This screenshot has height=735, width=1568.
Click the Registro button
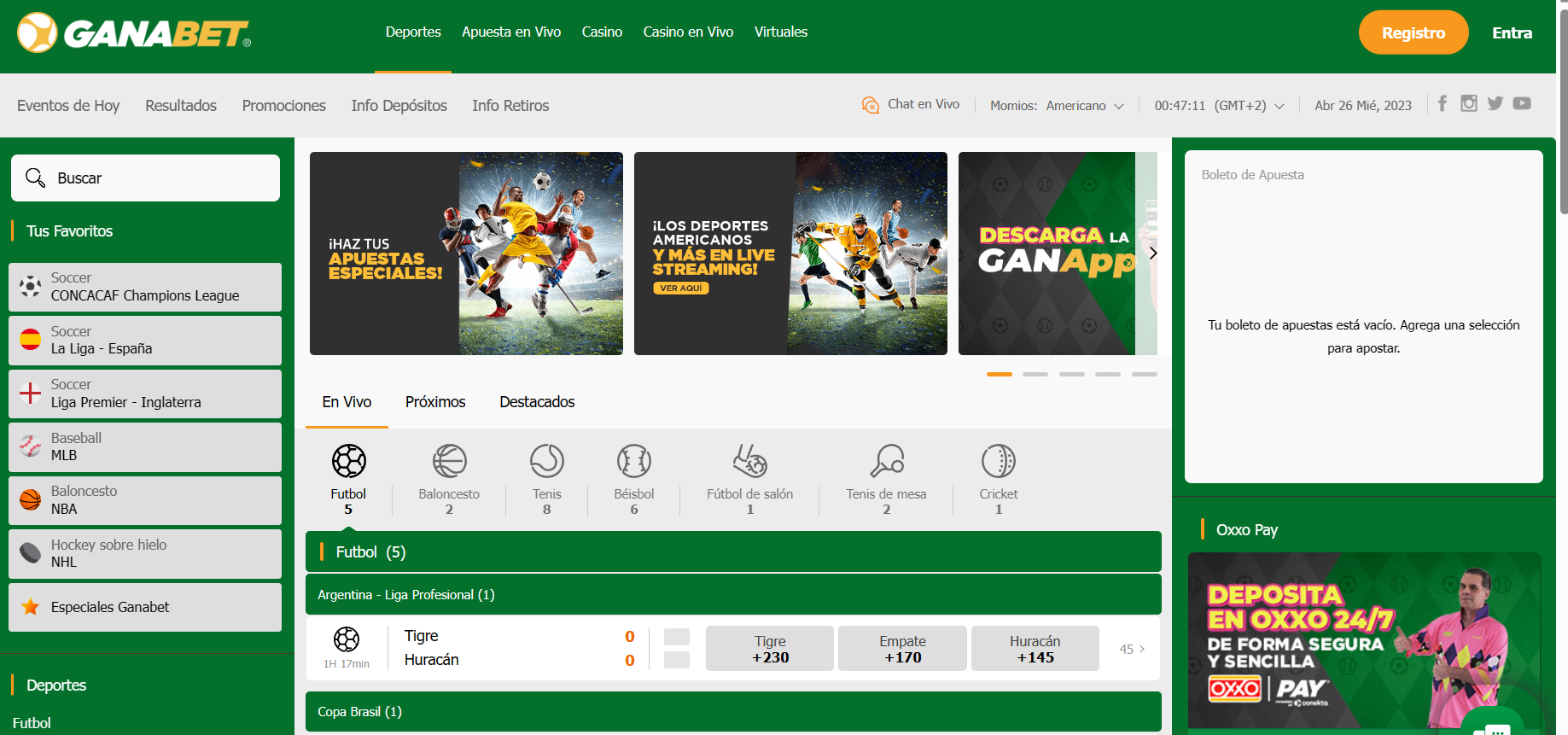click(x=1414, y=32)
